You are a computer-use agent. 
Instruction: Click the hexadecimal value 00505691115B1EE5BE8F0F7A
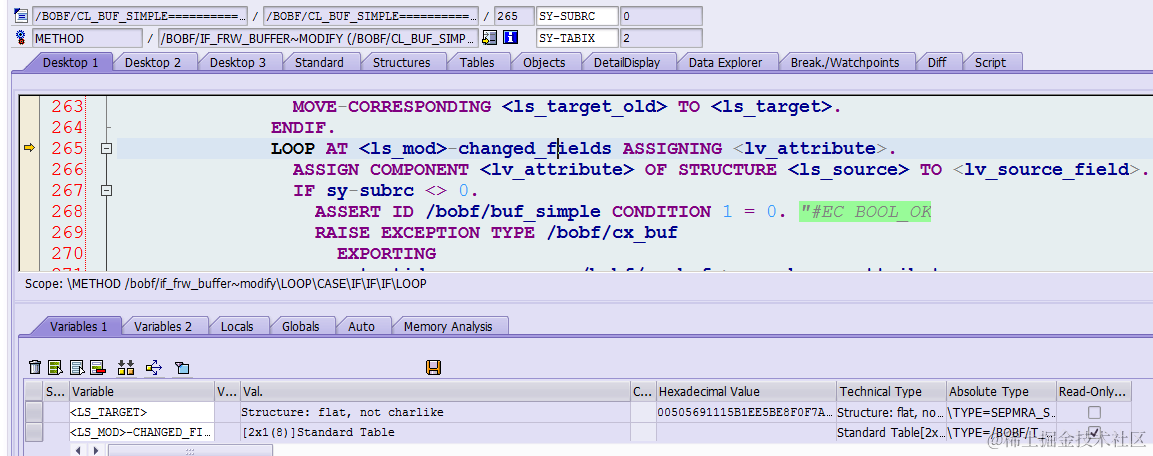746,412
